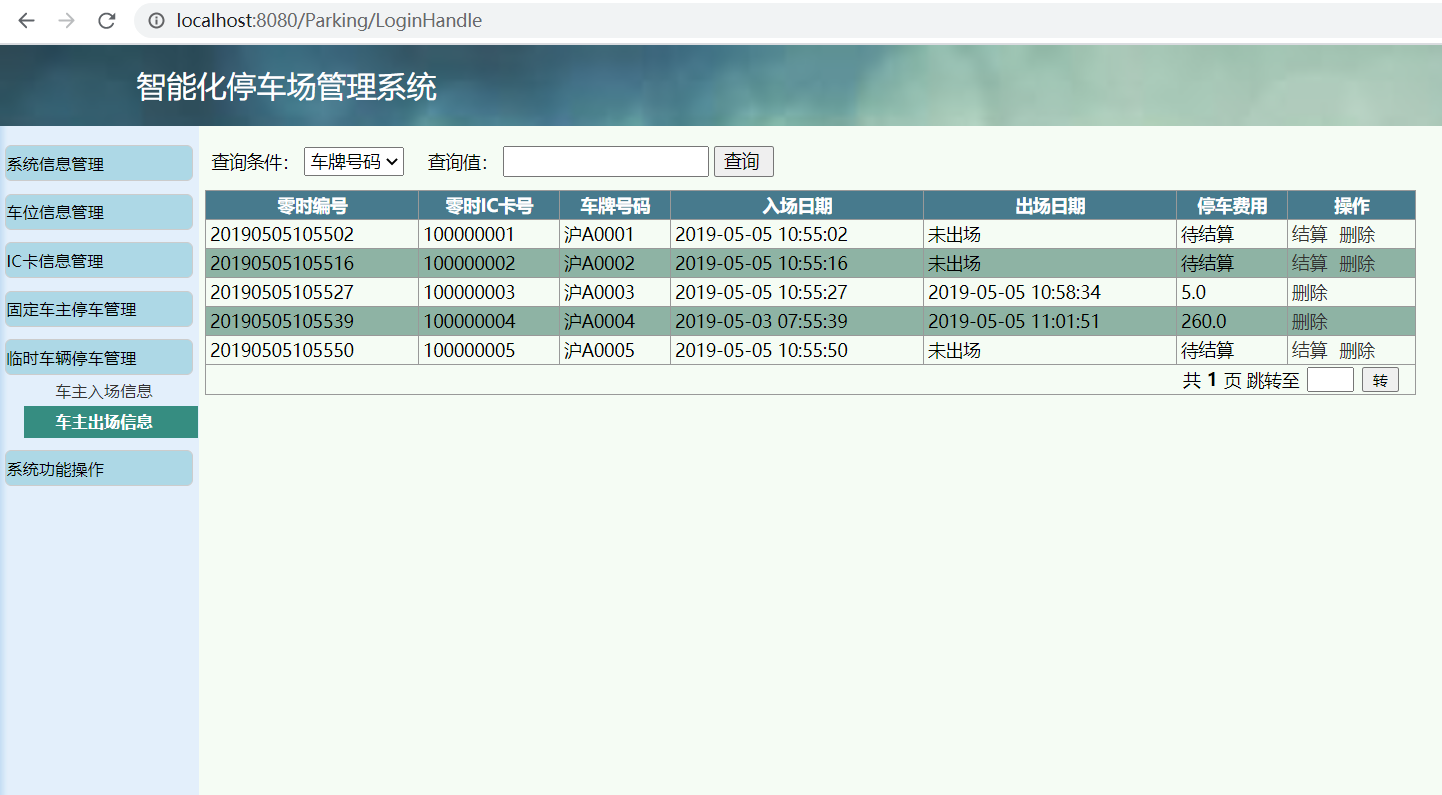The height and width of the screenshot is (795, 1442).
Task: Click the 入场日期 column header
Action: [797, 206]
